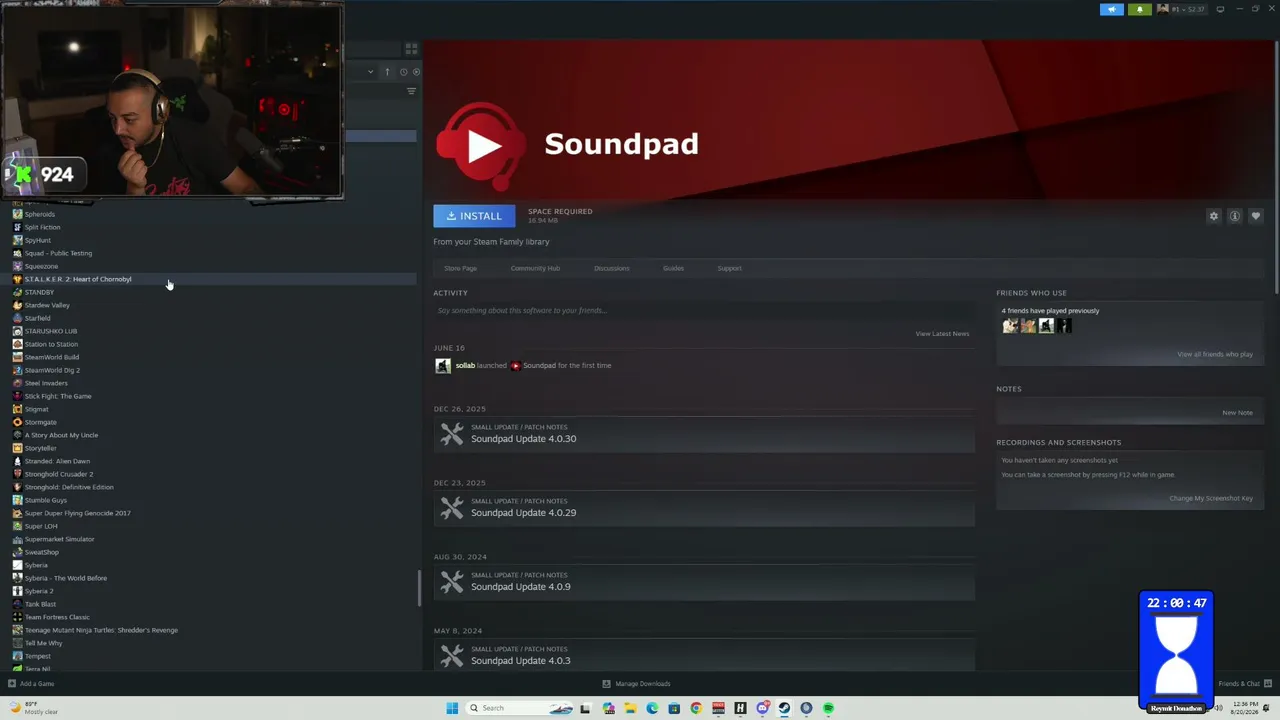Click the SteamWorld Dig 2 game icon
1280x720 pixels.
17,370
